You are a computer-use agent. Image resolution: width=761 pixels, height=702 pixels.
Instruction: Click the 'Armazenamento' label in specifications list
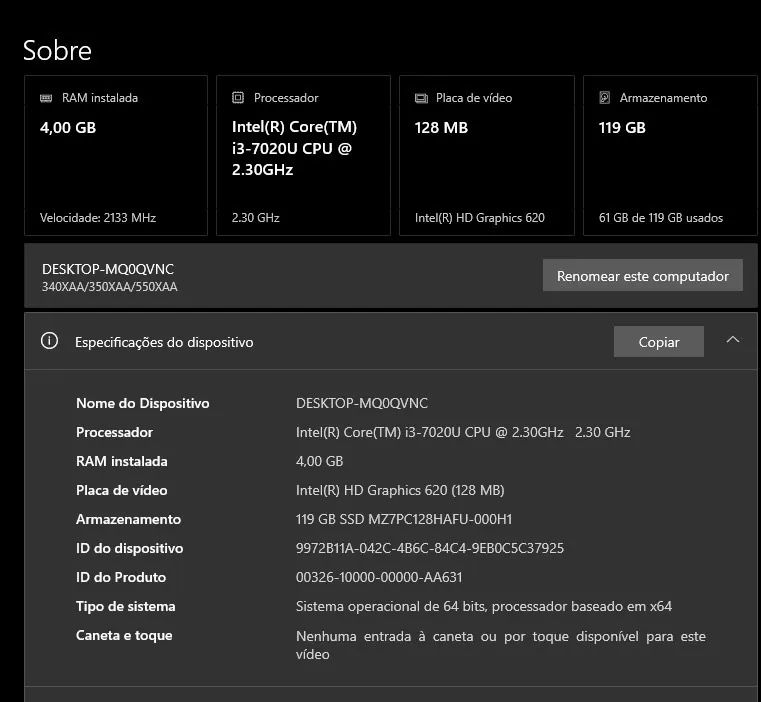coord(129,519)
